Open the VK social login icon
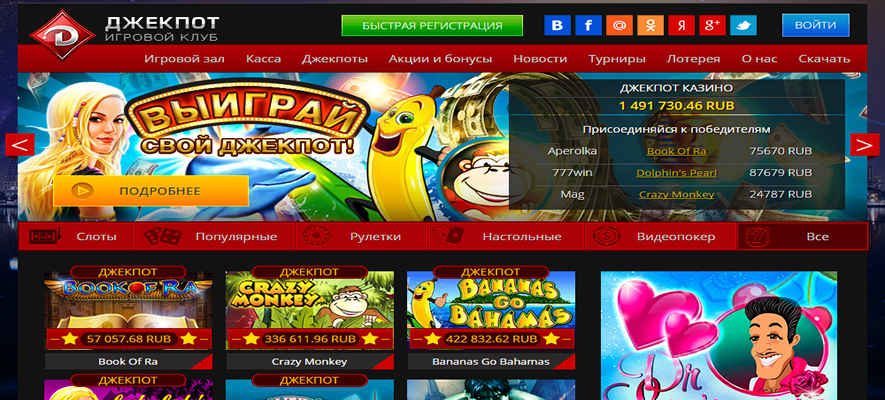The image size is (885, 400). (x=557, y=25)
